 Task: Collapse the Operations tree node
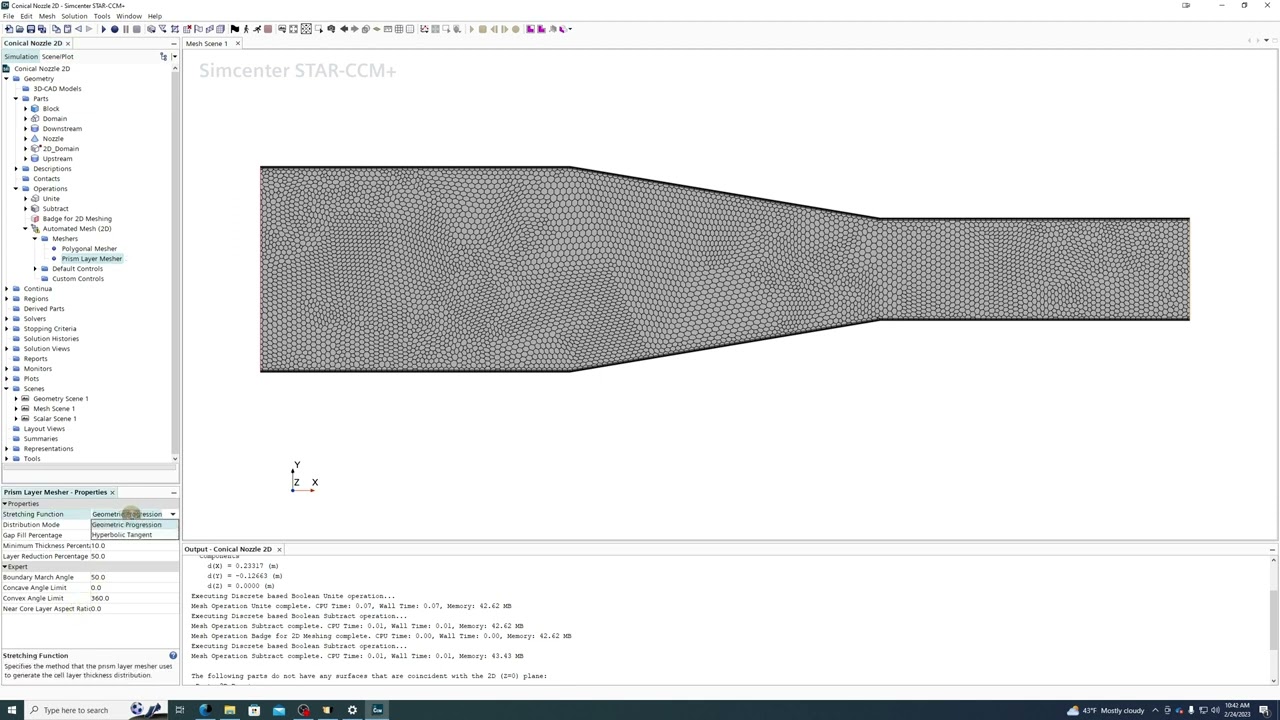pyautogui.click(x=15, y=188)
